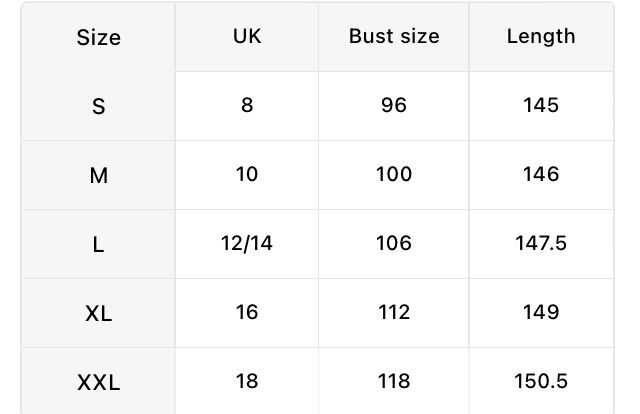The width and height of the screenshot is (640, 414).
Task: Select the M size row label
Action: pos(98,175)
